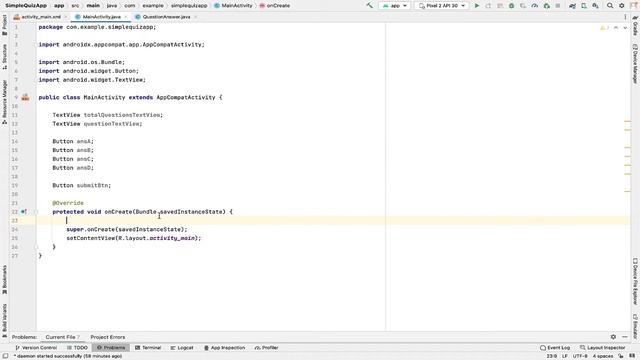Click the Debug app bug icon

tap(511, 6)
